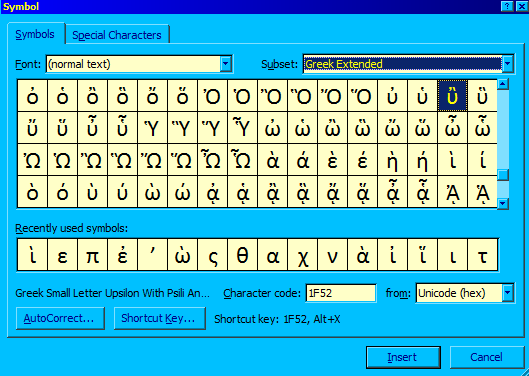
Task: Select the first symbol ὀ in the top grid row
Action: (x=32, y=96)
